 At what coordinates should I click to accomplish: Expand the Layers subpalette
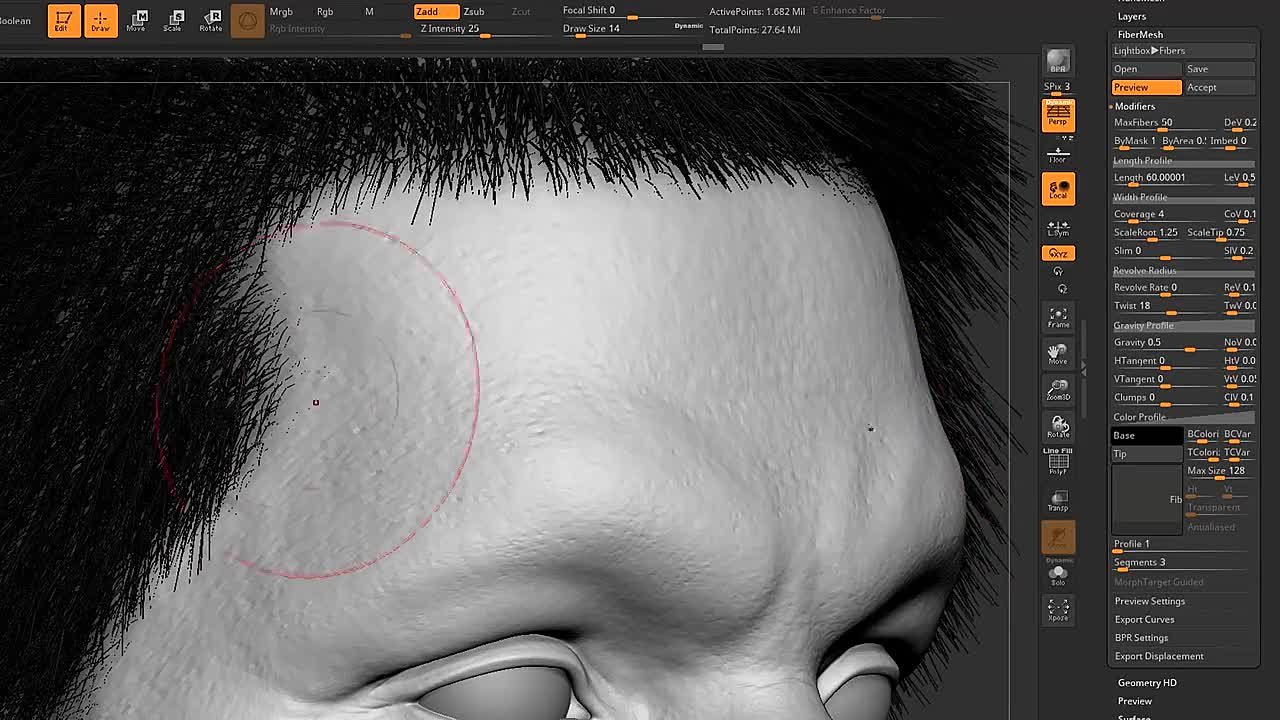click(1132, 17)
